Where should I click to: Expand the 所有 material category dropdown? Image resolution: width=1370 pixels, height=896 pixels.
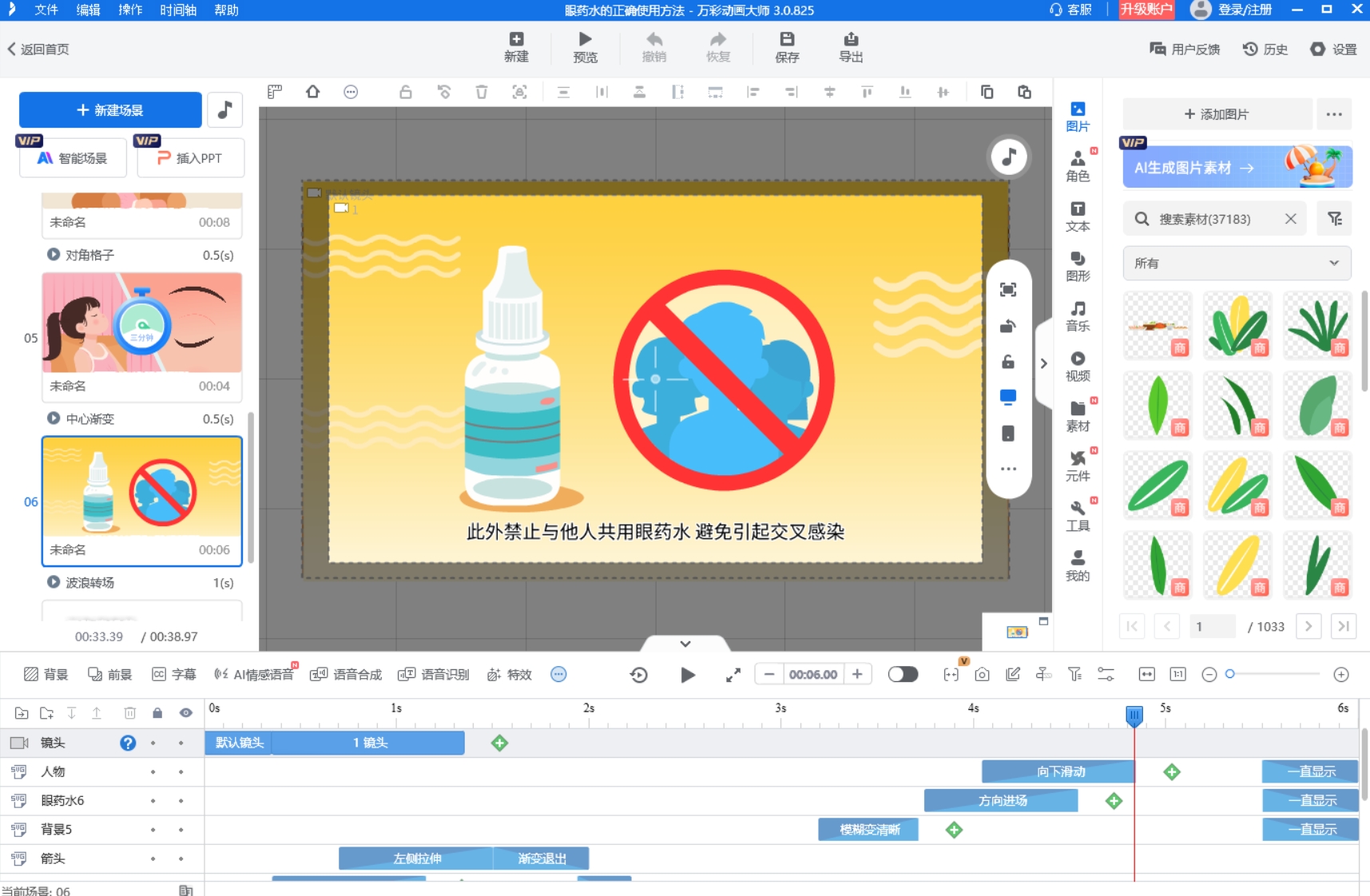point(1235,263)
